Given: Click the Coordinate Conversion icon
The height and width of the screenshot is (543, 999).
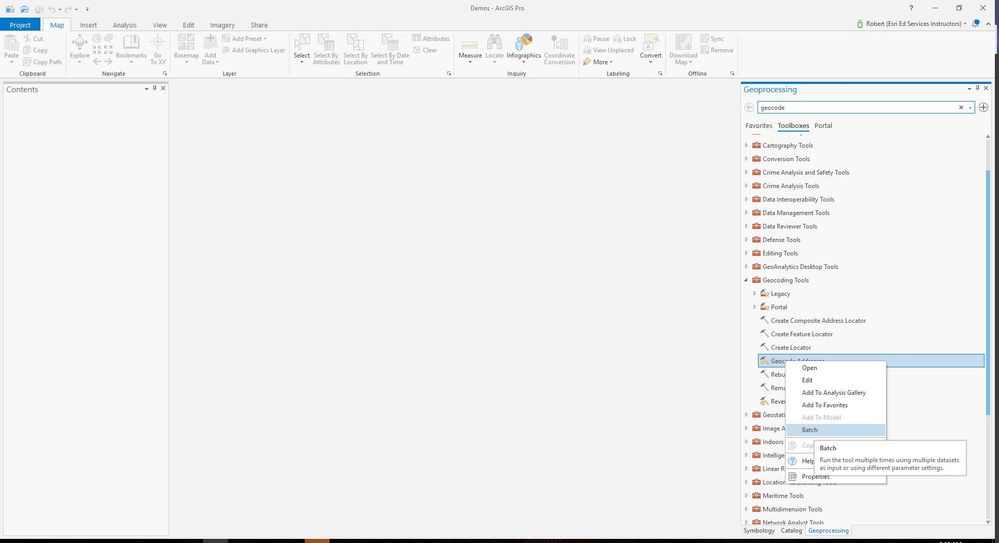Looking at the screenshot, I should [559, 43].
